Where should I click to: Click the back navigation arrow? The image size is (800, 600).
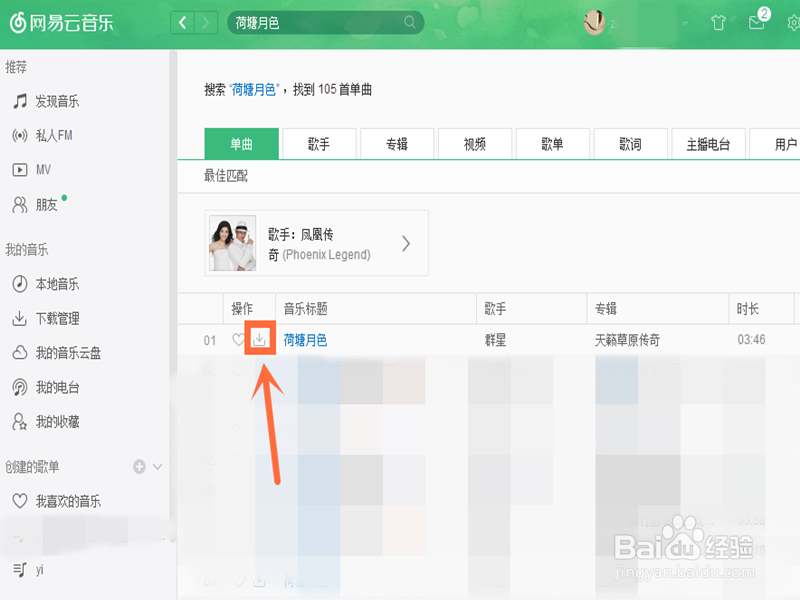pyautogui.click(x=182, y=21)
